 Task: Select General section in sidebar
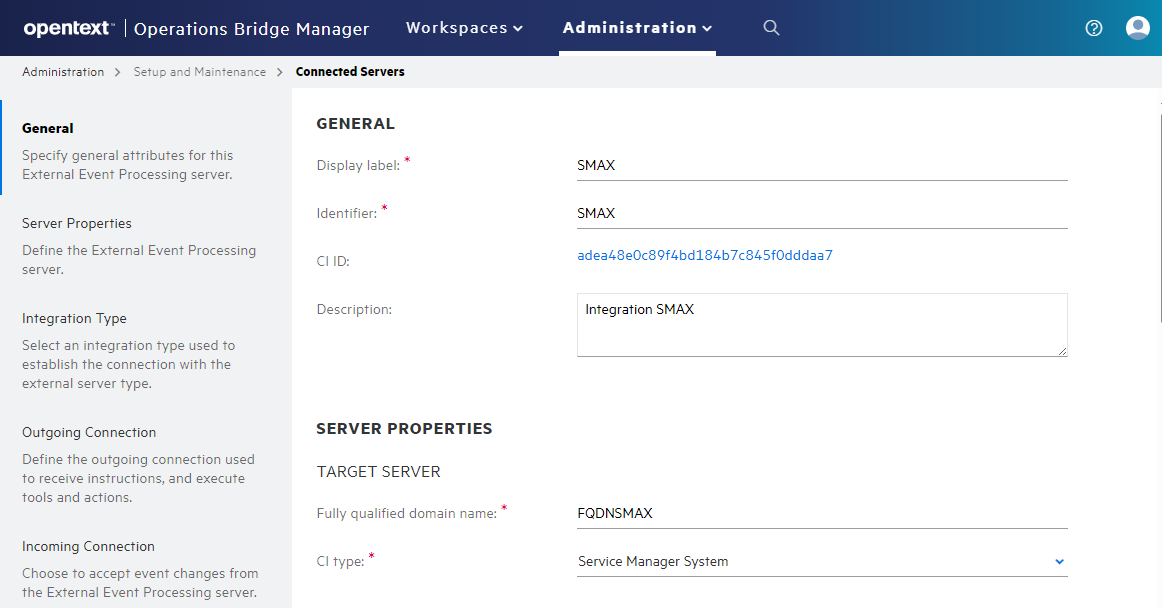pos(48,128)
